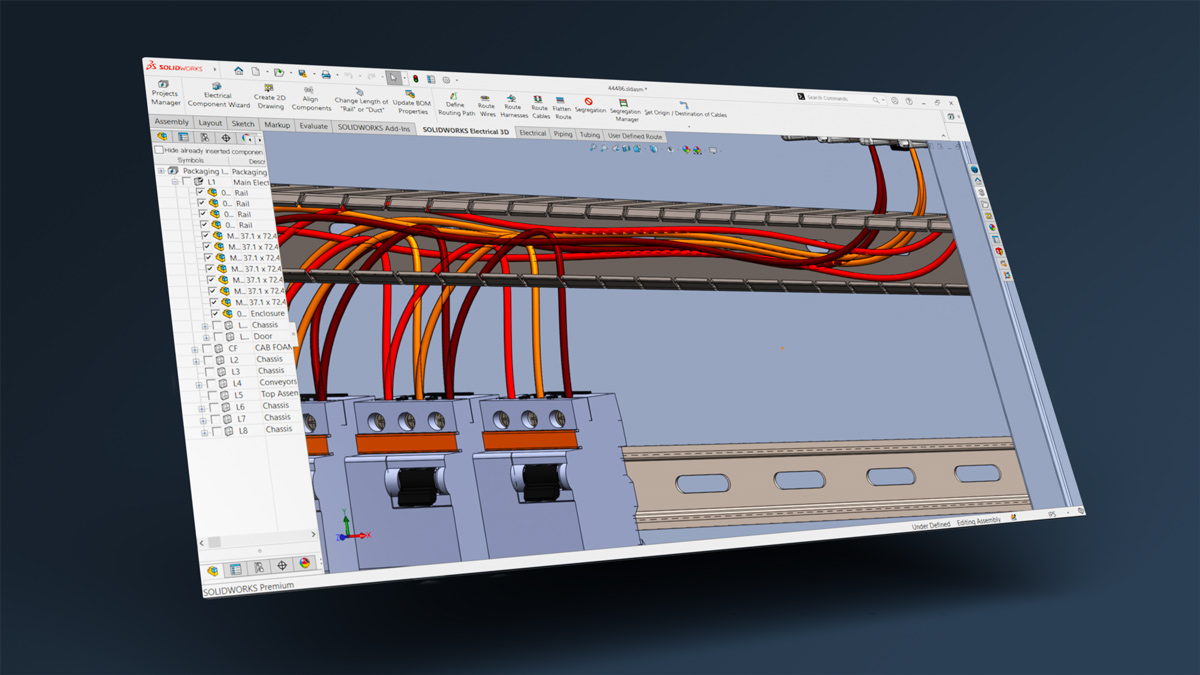Check the CAB FOAM tree item checkbox

click(x=206, y=348)
